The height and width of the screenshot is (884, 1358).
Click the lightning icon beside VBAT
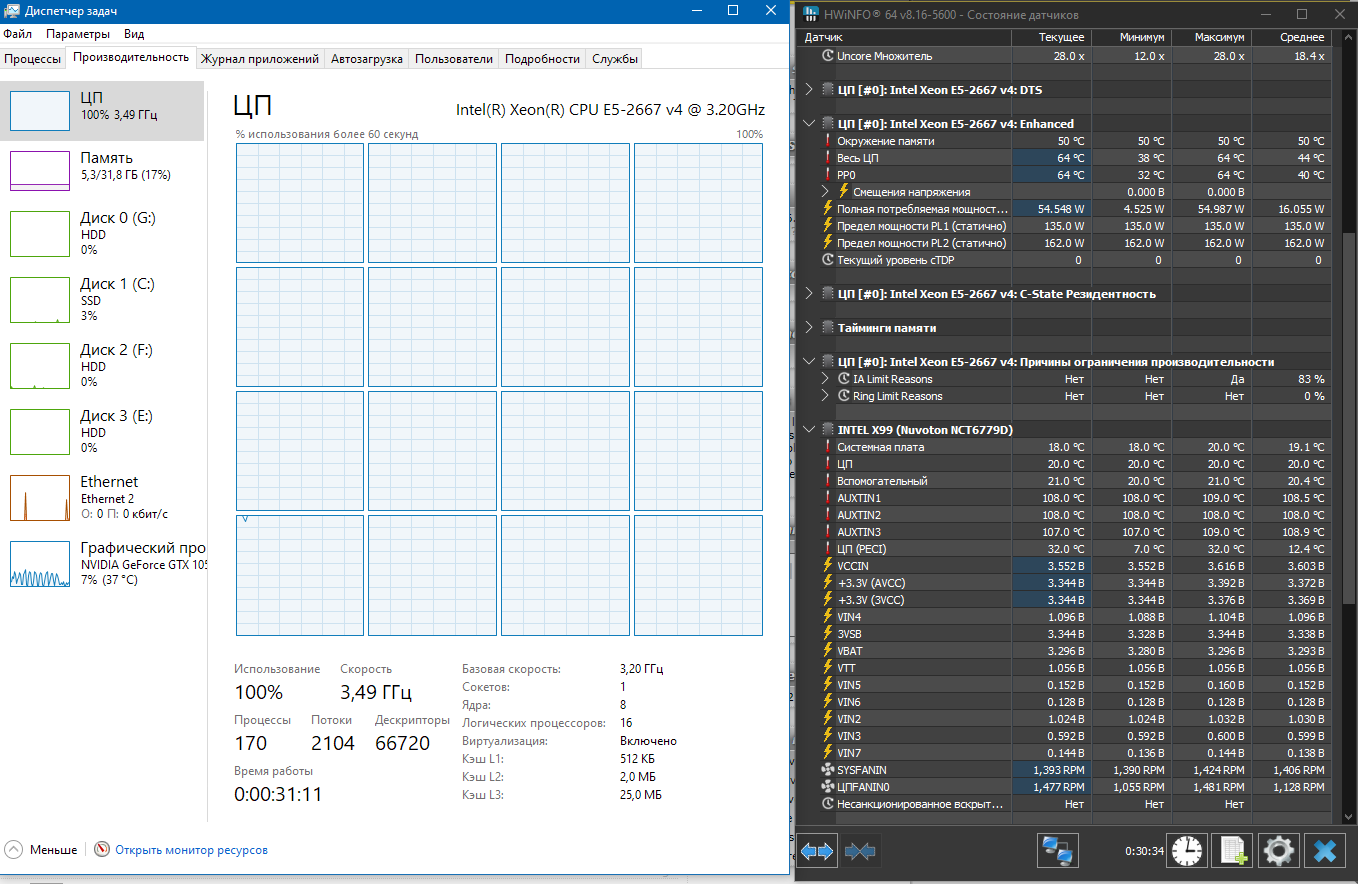coord(827,651)
